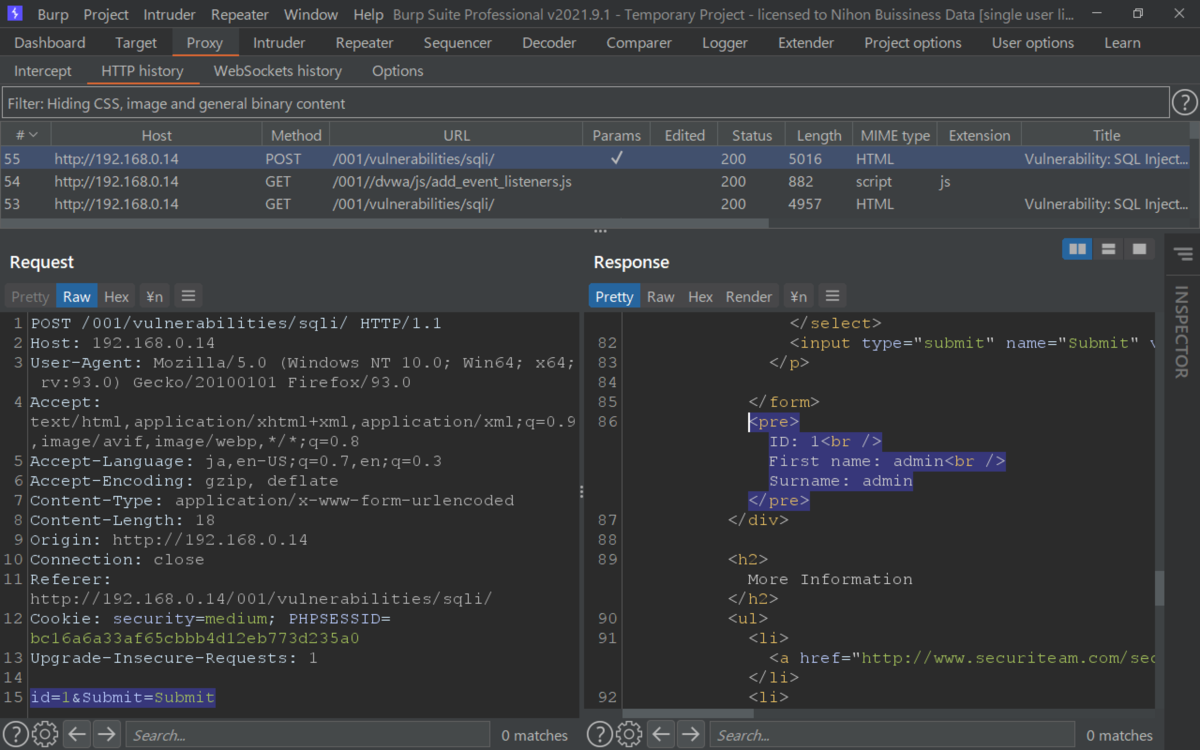Screen dimensions: 1200x750
Task: Open the Burp menu
Action: (53, 15)
